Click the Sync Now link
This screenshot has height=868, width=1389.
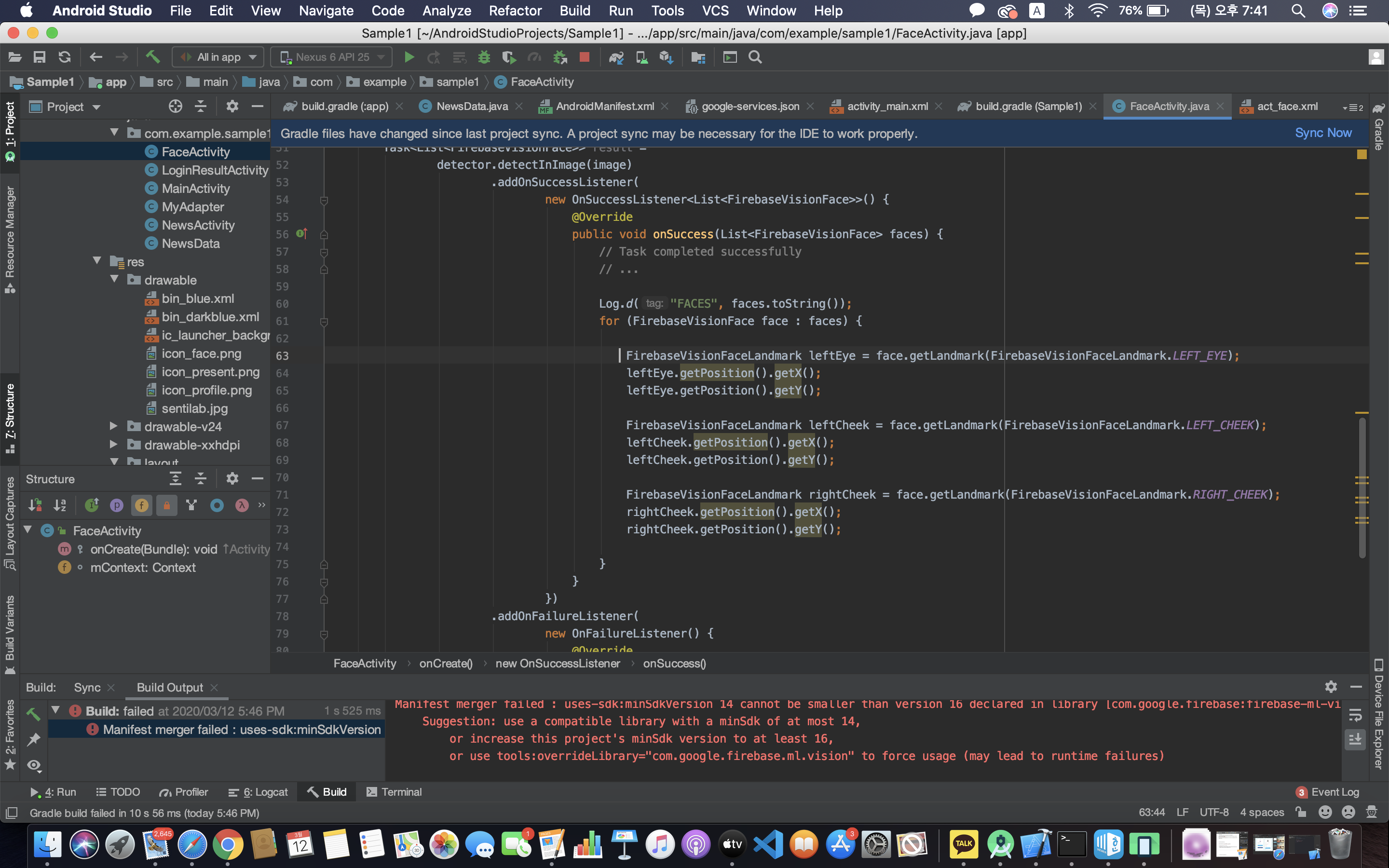pos(1322,133)
